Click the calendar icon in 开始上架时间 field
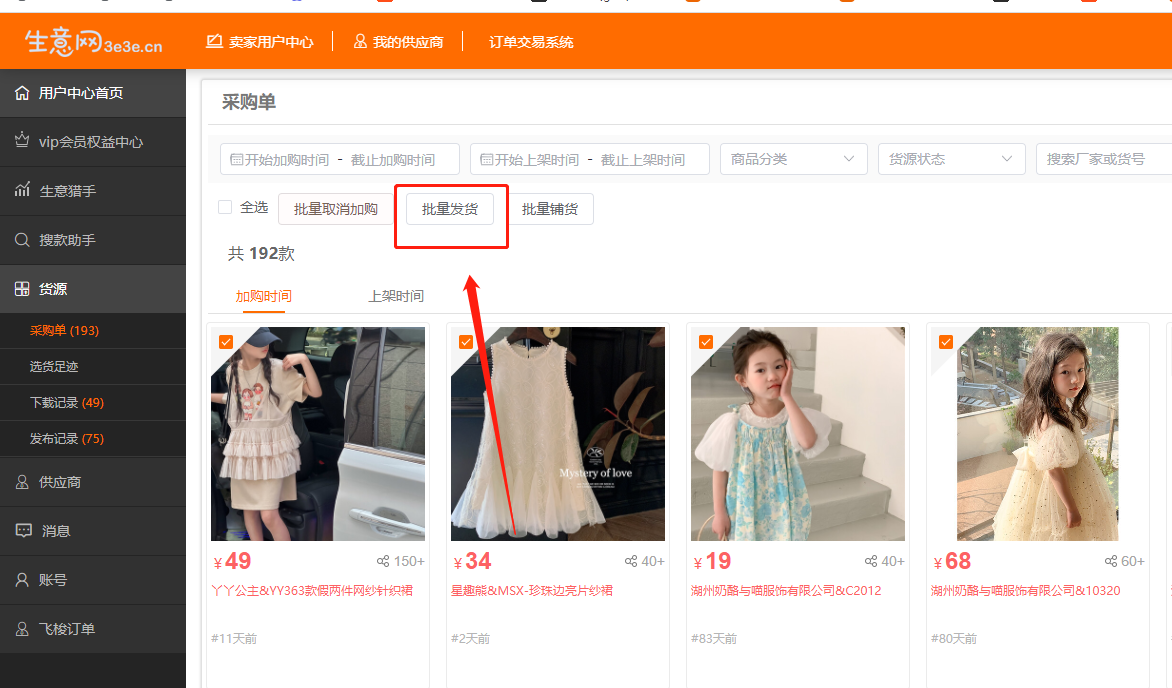 click(x=486, y=159)
